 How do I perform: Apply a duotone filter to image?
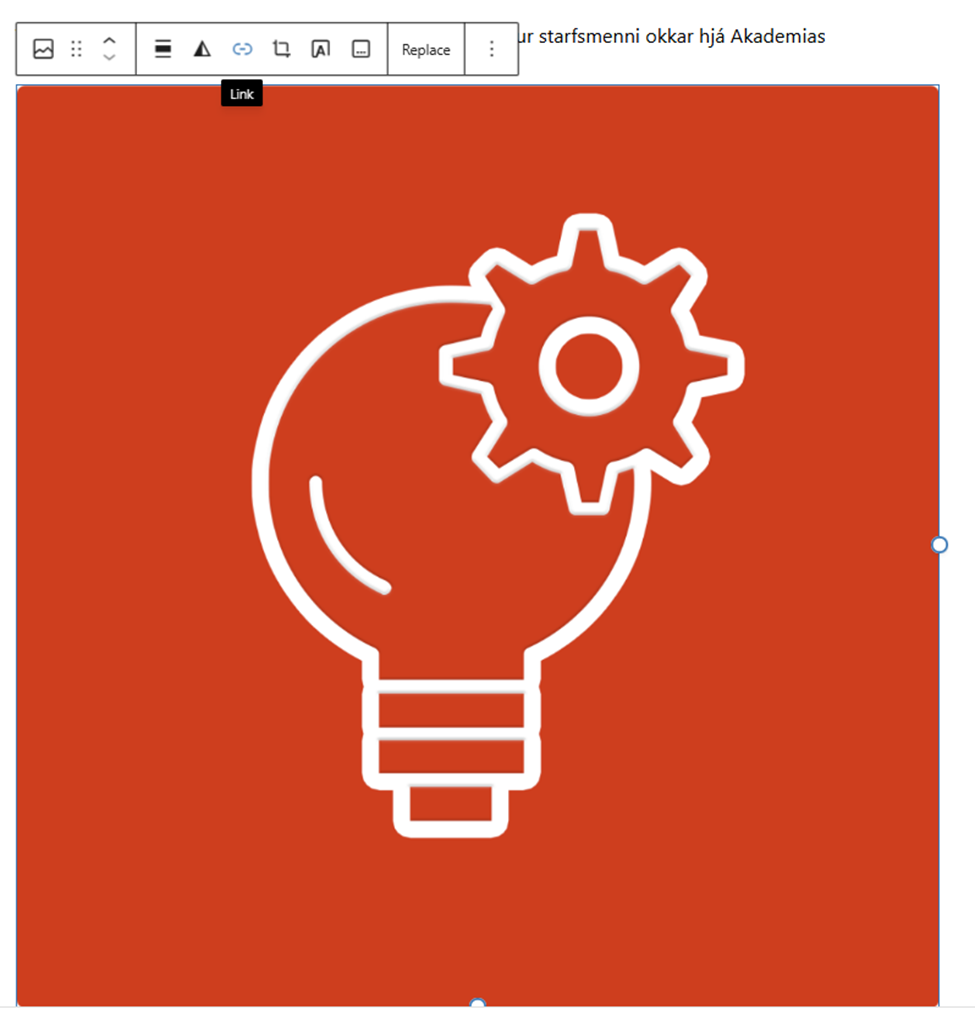point(202,49)
